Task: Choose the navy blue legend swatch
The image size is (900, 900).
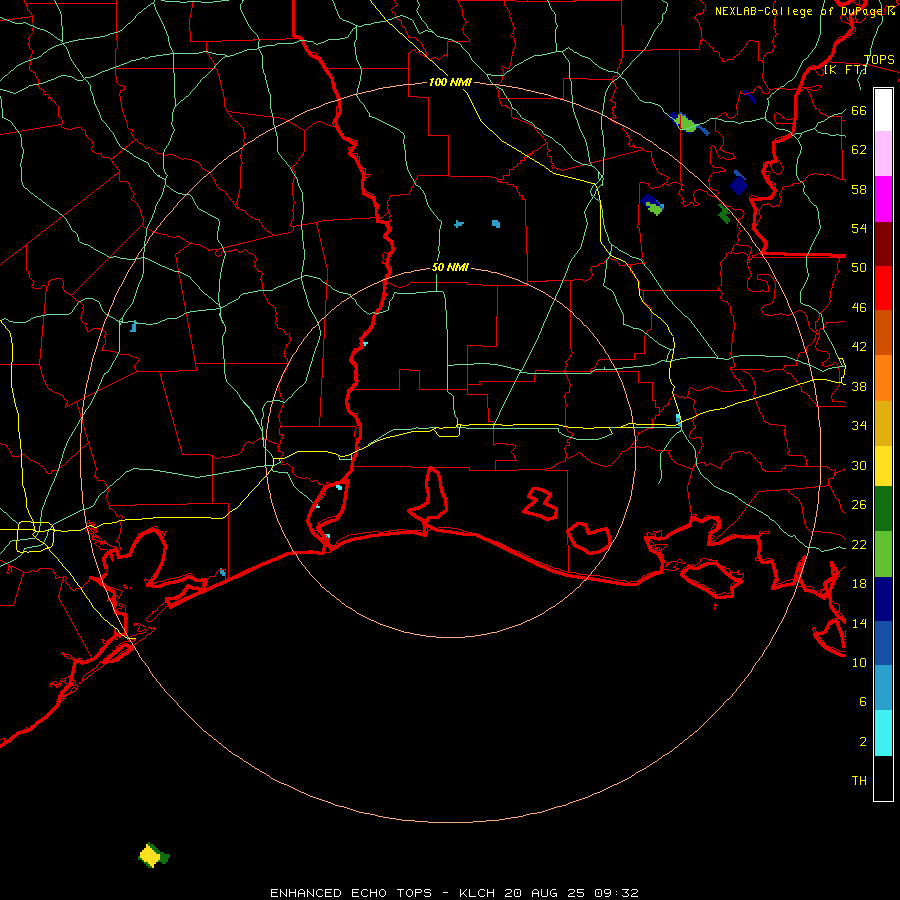Action: click(x=883, y=599)
